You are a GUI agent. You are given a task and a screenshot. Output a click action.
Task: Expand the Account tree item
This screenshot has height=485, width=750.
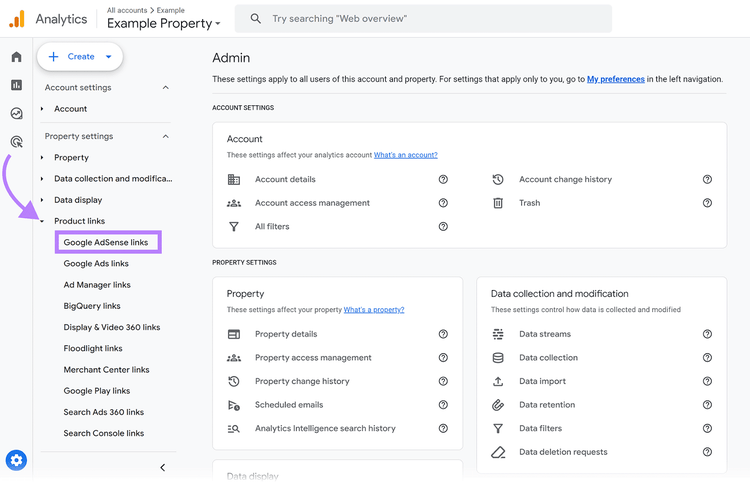tap(42, 109)
